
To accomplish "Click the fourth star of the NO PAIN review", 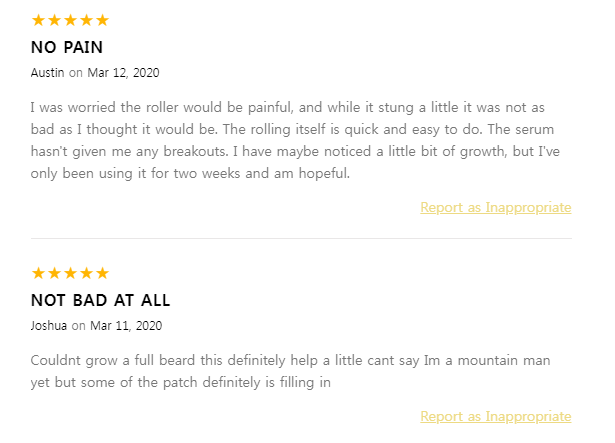I will pyautogui.click(x=86, y=20).
